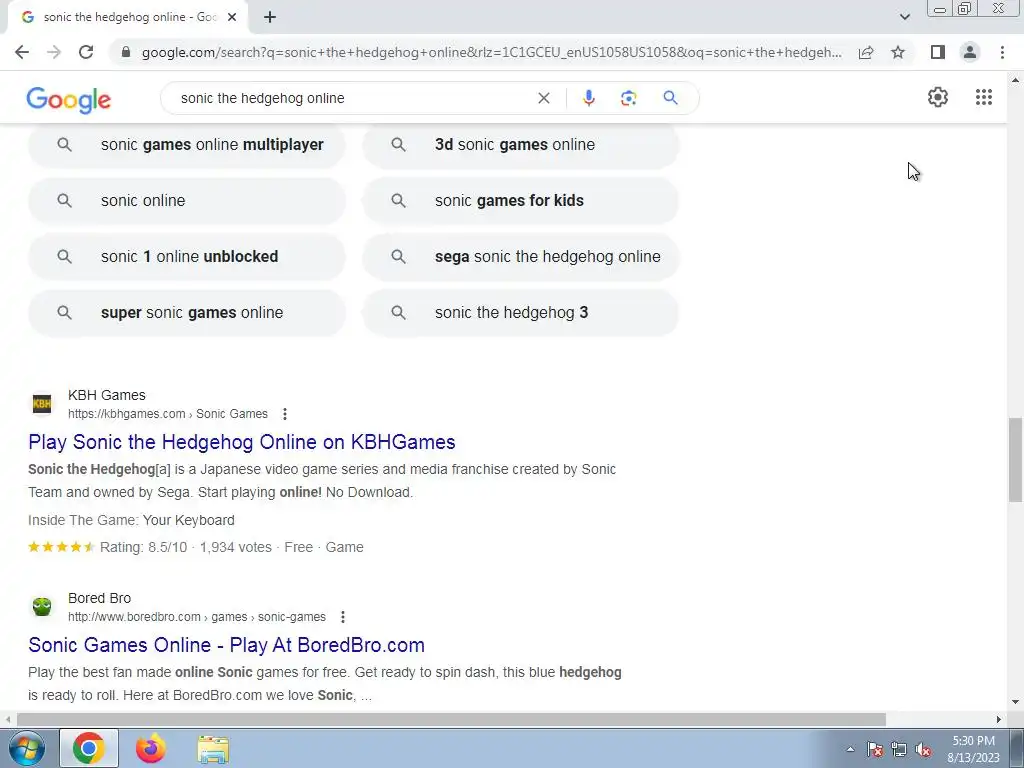Open Play Sonic the Hedgehog Online on KBHGames
The width and height of the screenshot is (1024, 768).
242,442
